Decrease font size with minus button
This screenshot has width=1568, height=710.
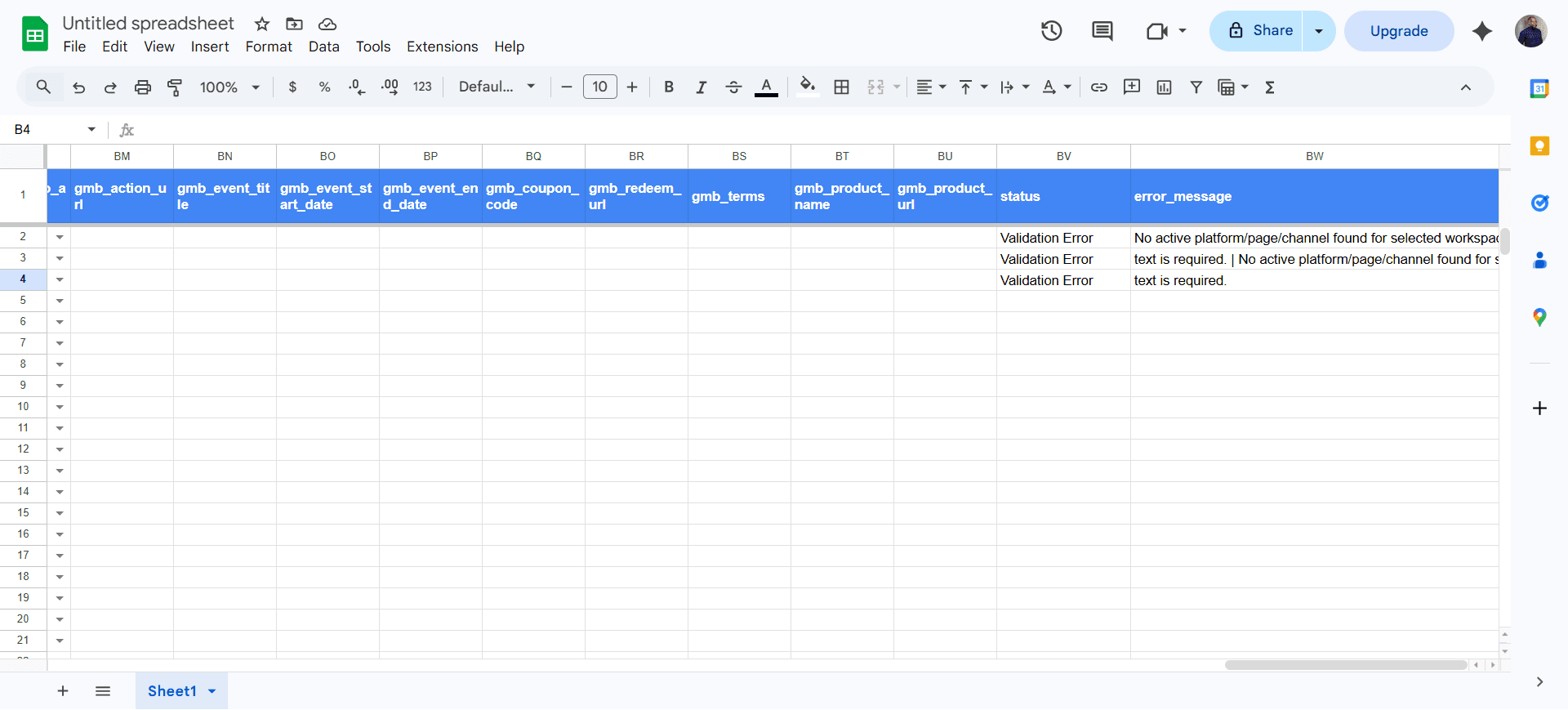[567, 87]
